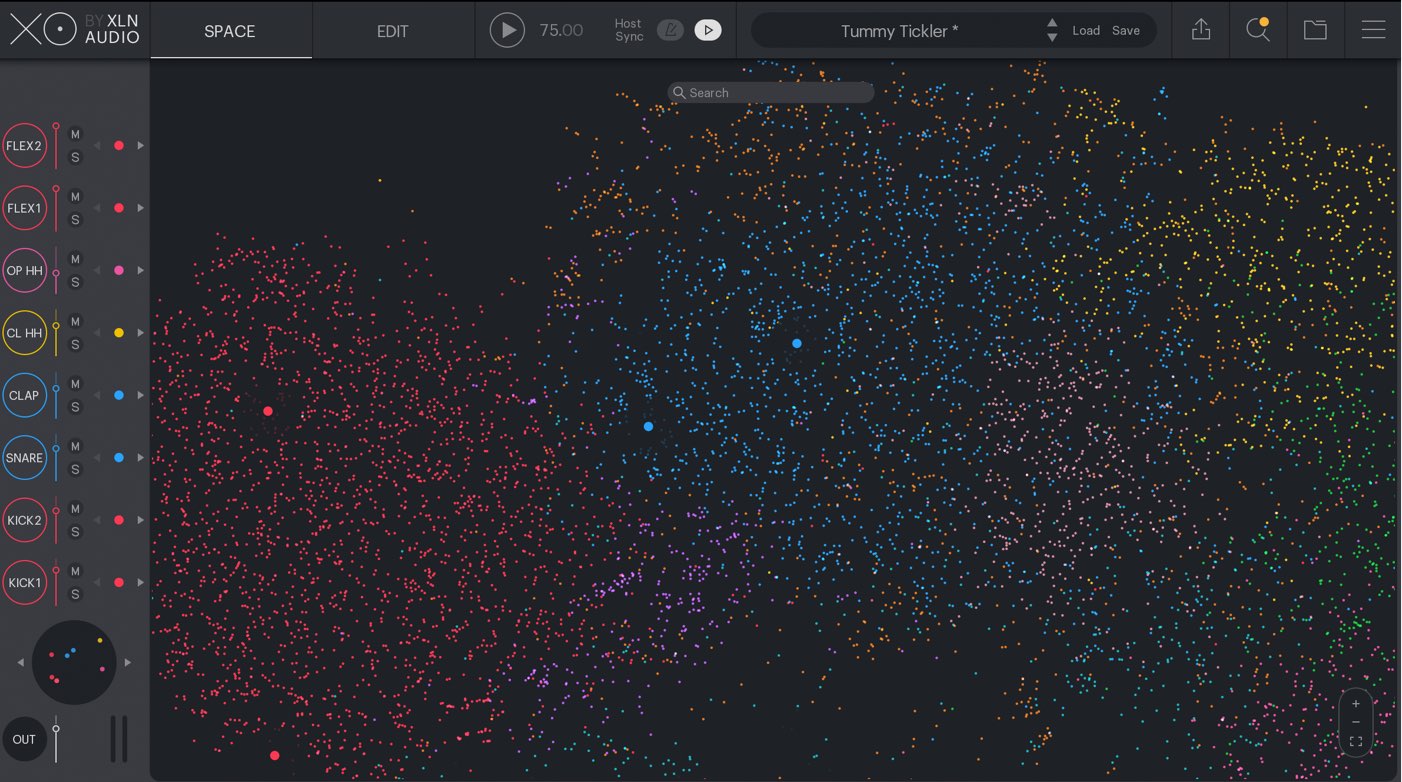The width and height of the screenshot is (1402, 782).
Task: Mute the KICK1 channel
Action: [x=75, y=572]
